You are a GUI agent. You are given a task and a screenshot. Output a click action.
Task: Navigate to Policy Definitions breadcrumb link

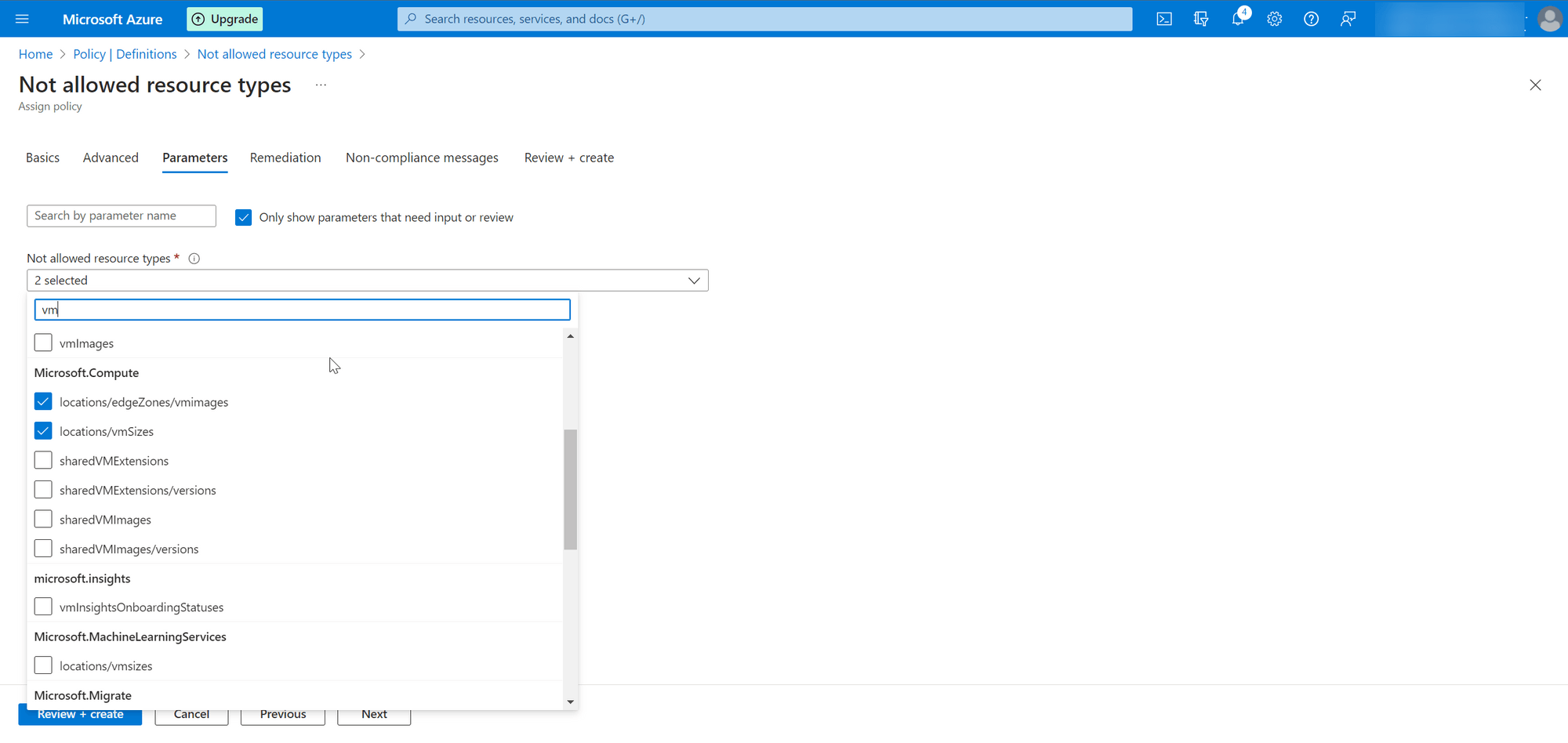(125, 53)
